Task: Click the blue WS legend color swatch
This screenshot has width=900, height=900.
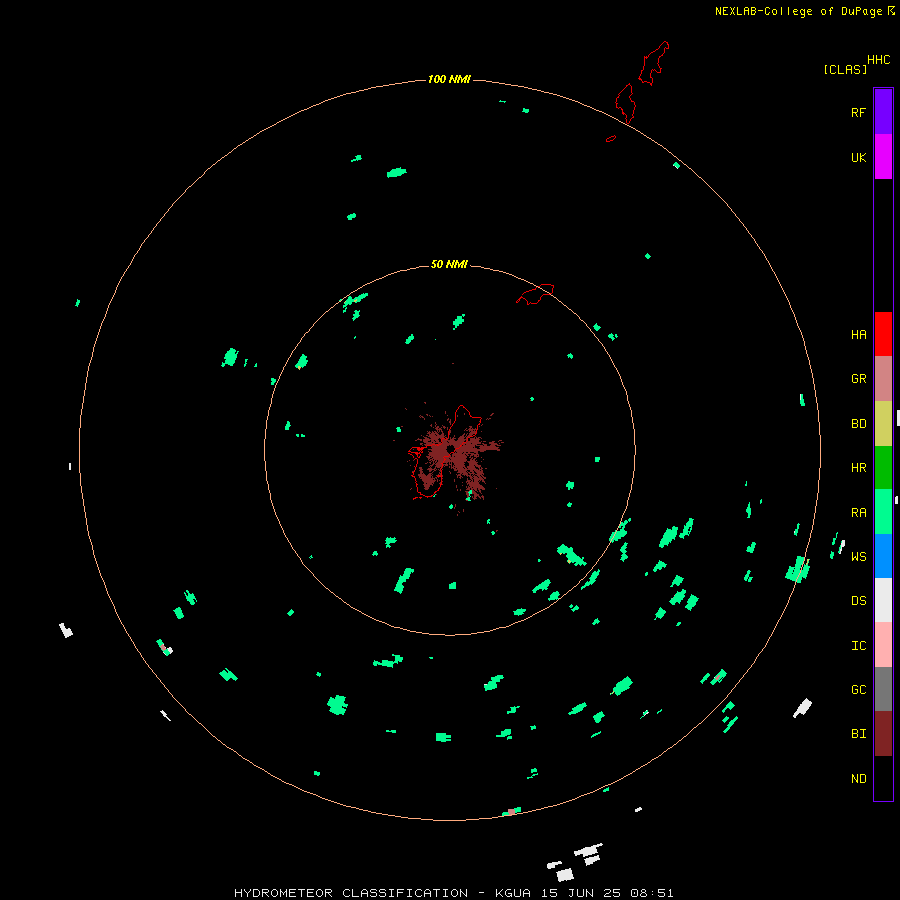Action: point(883,556)
